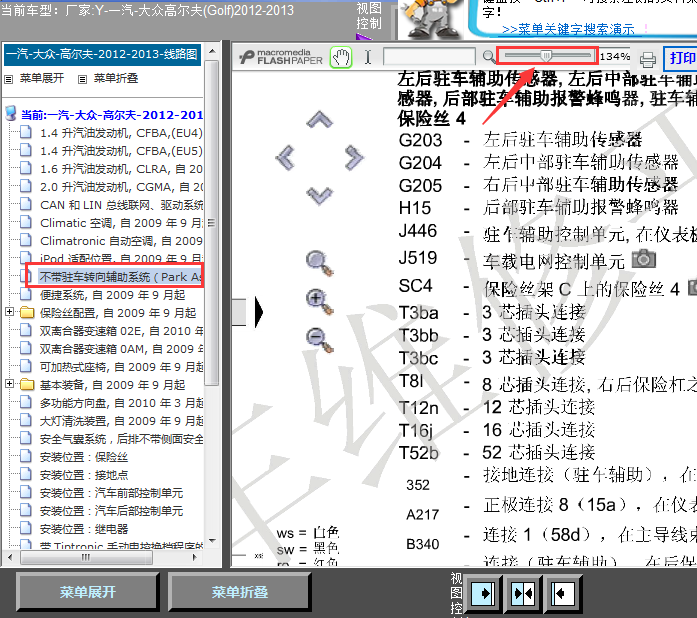Click the bottom 菜单展开 button

coord(88,592)
